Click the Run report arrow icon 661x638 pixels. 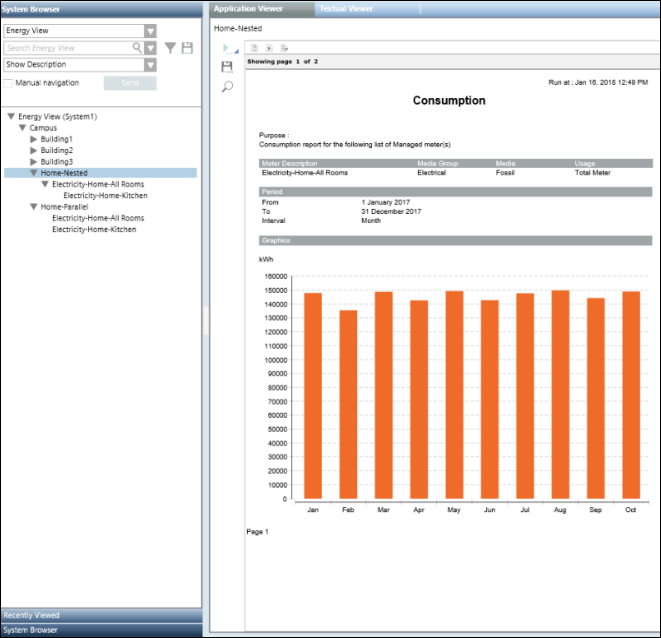coord(227,48)
